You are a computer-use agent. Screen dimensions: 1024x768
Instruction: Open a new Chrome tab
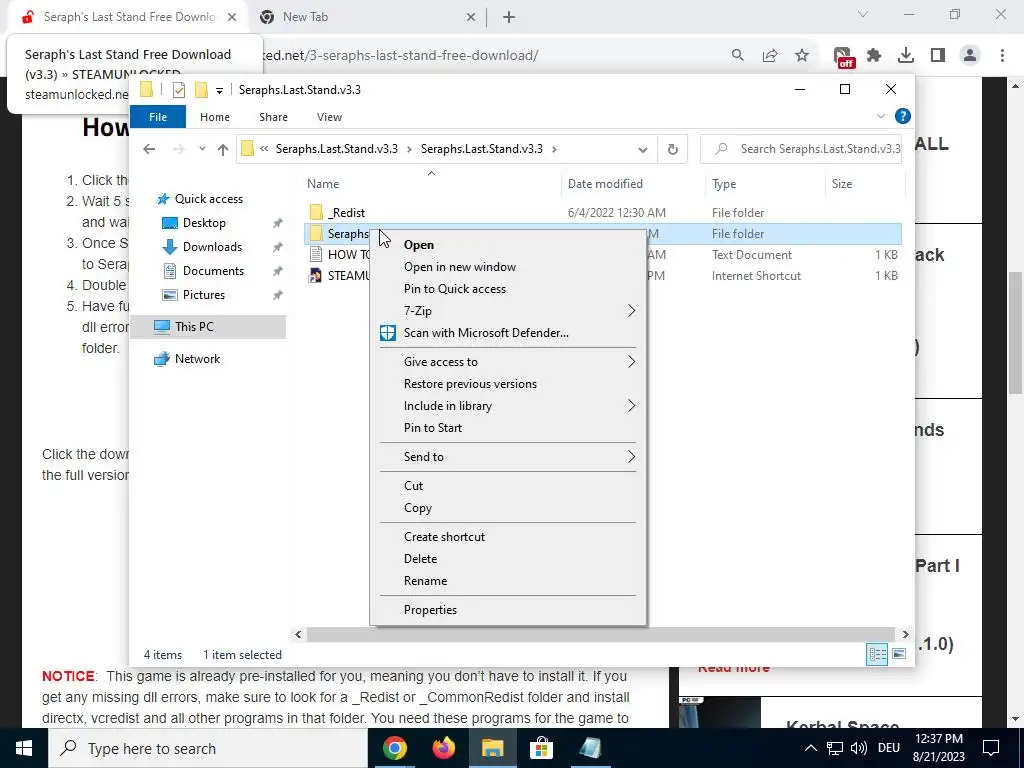[509, 18]
